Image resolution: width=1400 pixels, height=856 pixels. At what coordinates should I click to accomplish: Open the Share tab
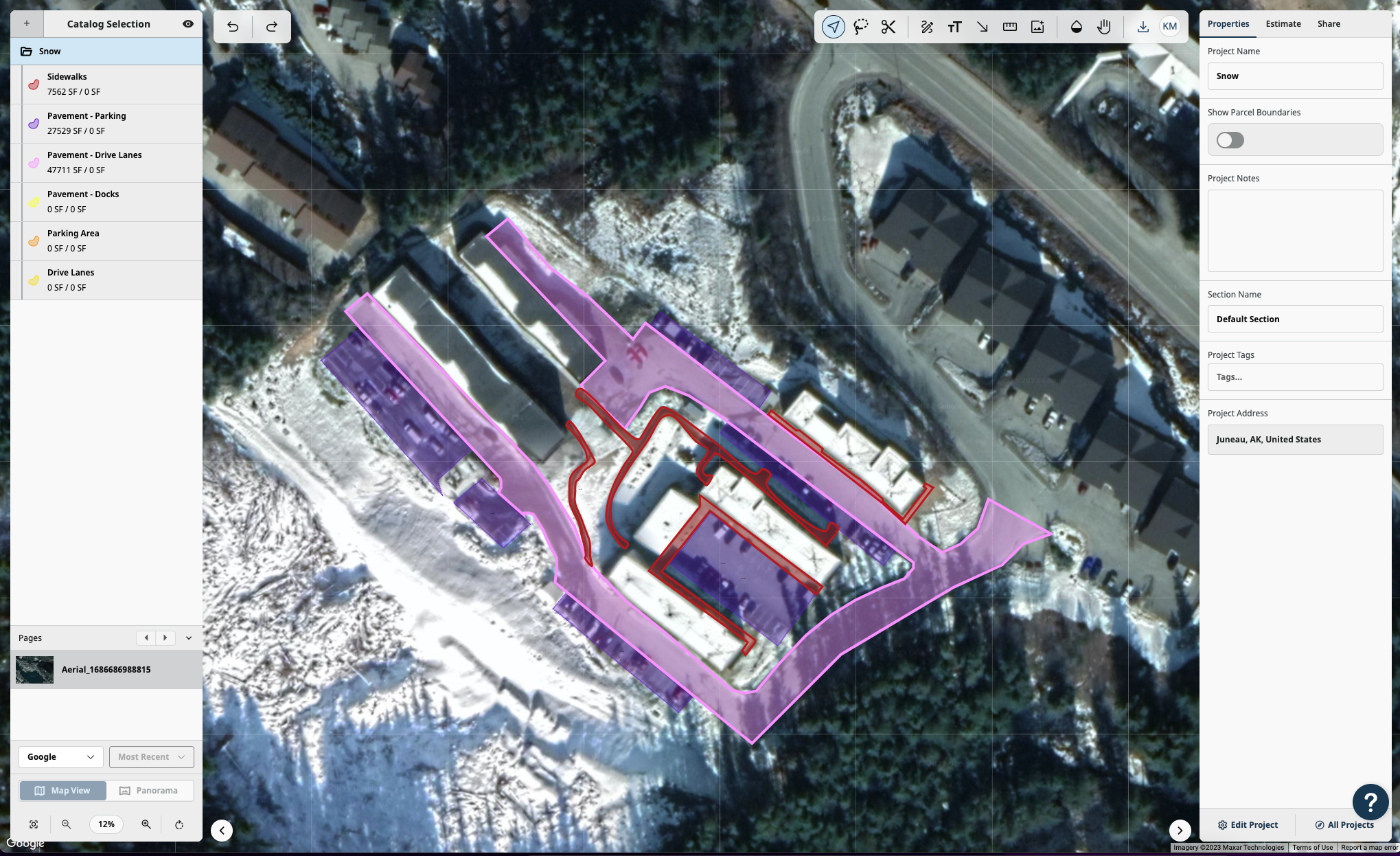tap(1328, 24)
